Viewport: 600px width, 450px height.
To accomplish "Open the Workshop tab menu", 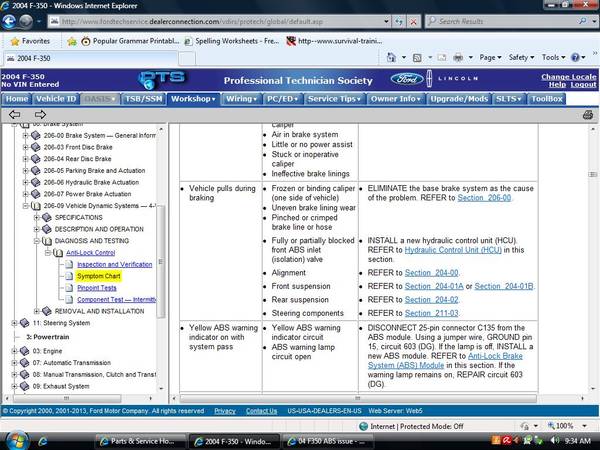I will click(x=193, y=99).
